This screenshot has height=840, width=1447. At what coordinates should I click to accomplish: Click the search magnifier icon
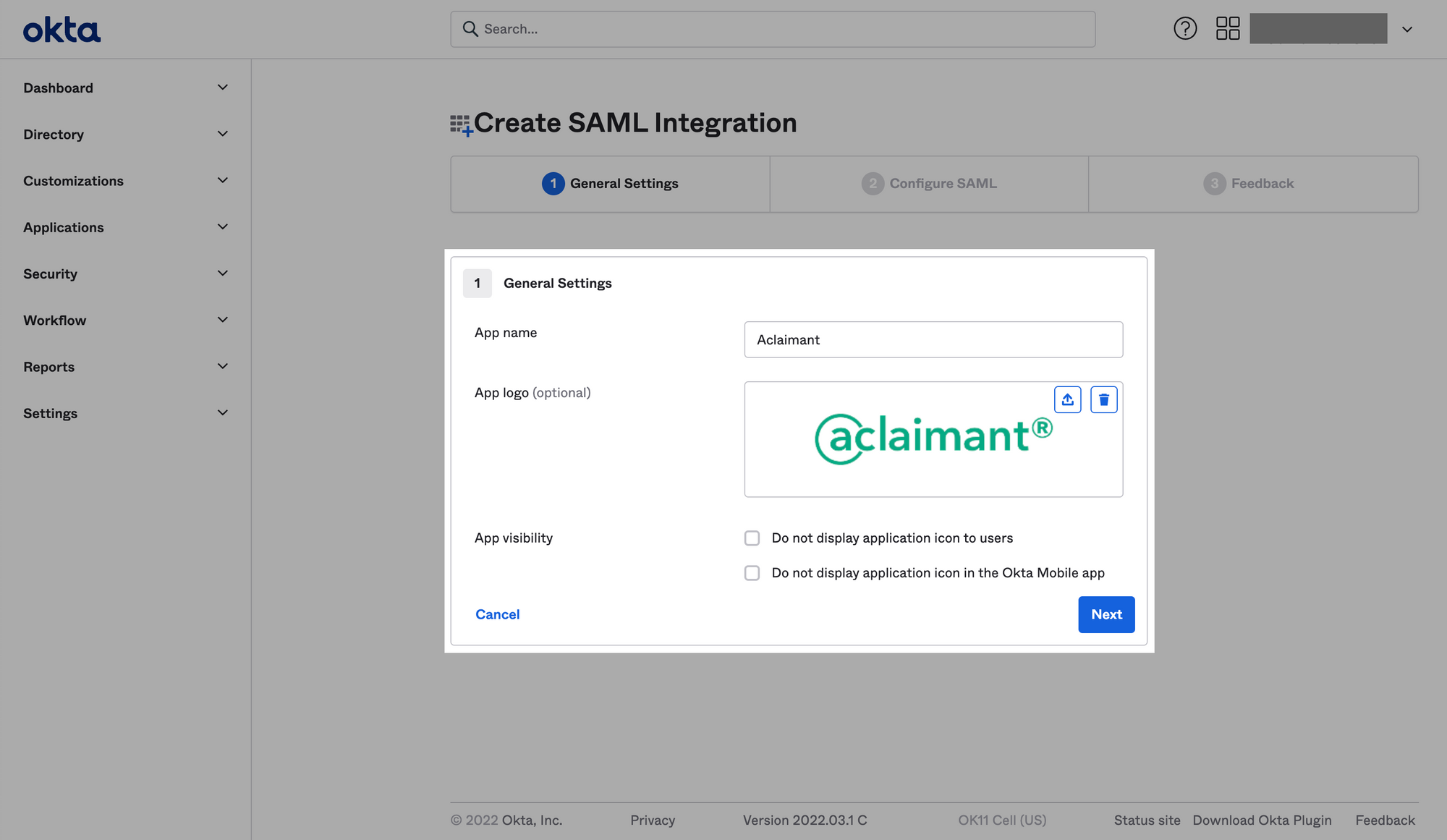click(470, 29)
